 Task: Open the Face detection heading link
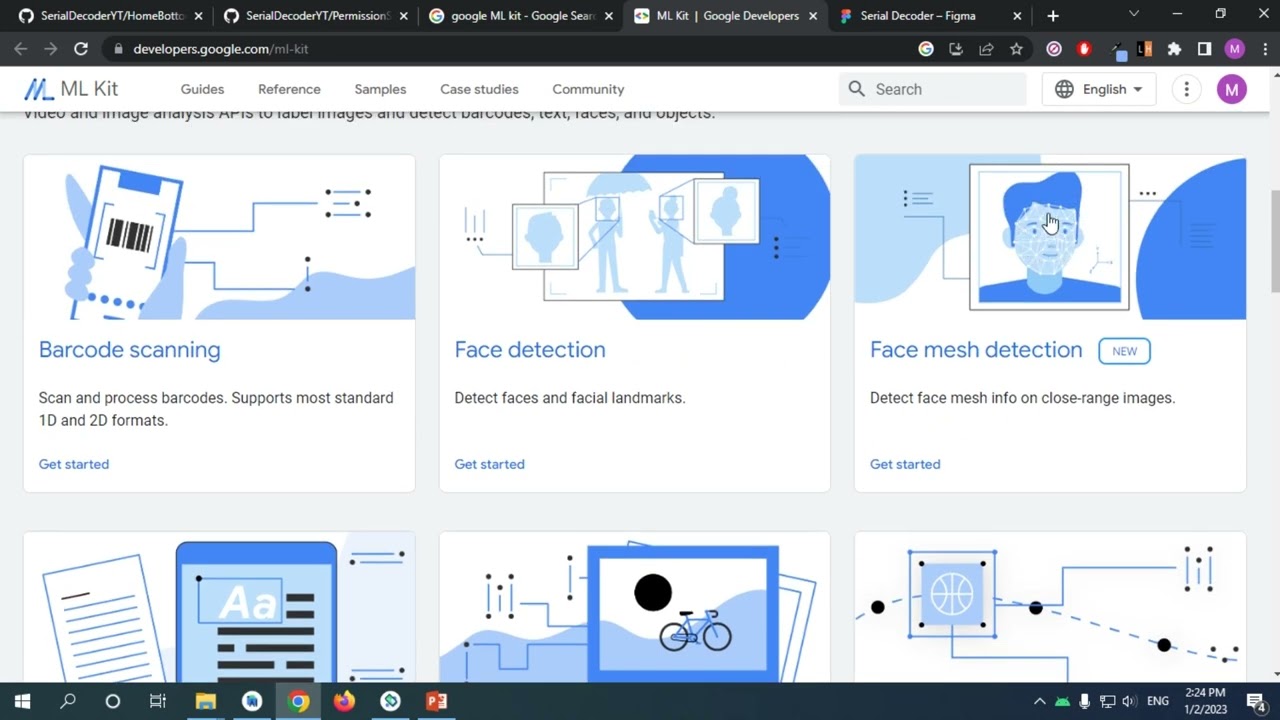point(530,350)
